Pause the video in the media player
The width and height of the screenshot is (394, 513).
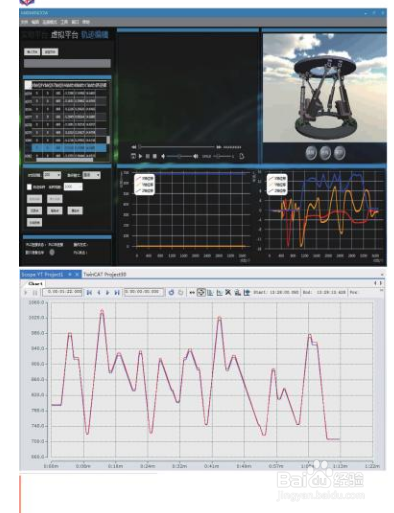tap(148, 156)
